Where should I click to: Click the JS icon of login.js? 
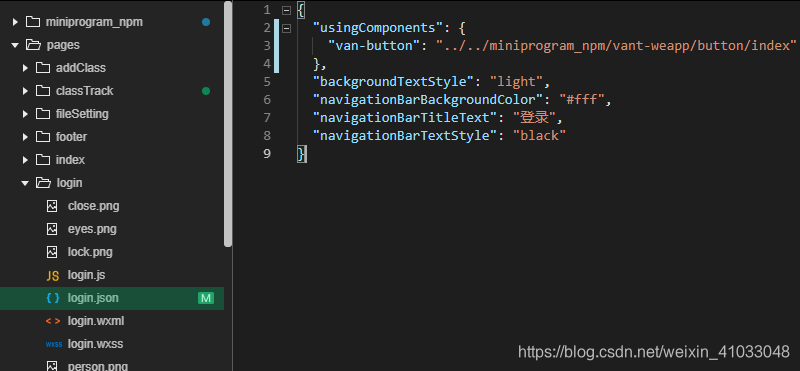(53, 276)
